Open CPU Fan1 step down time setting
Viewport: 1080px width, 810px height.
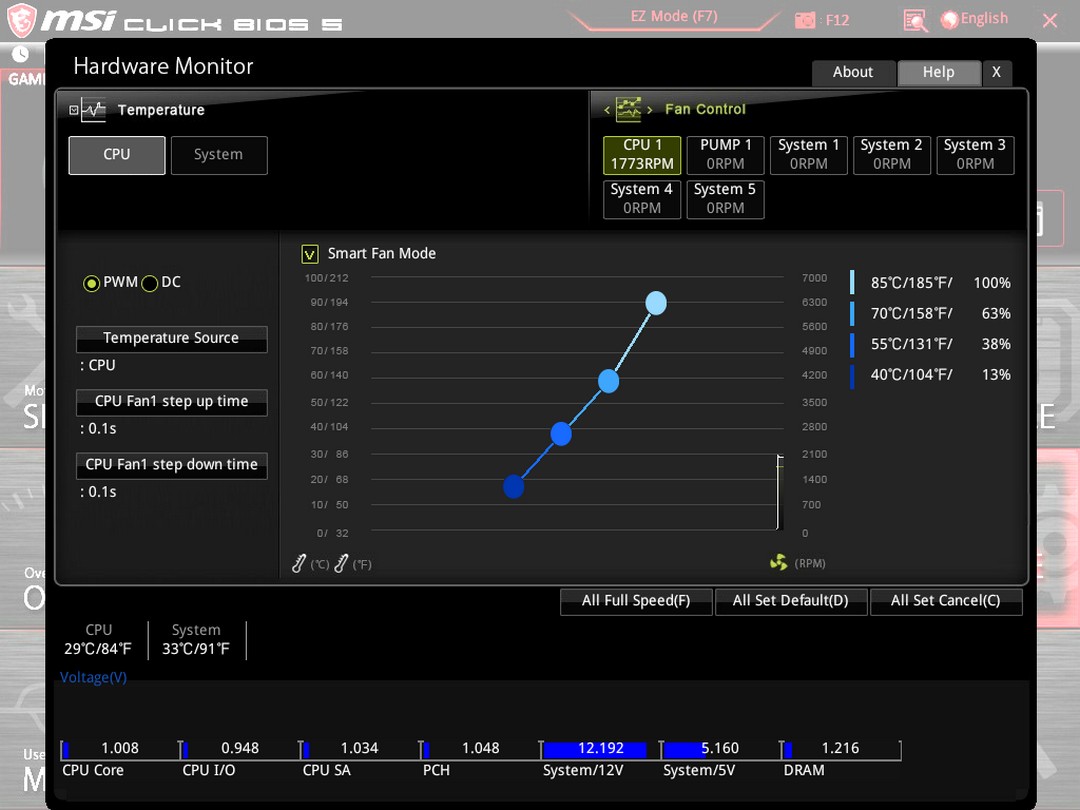171,465
